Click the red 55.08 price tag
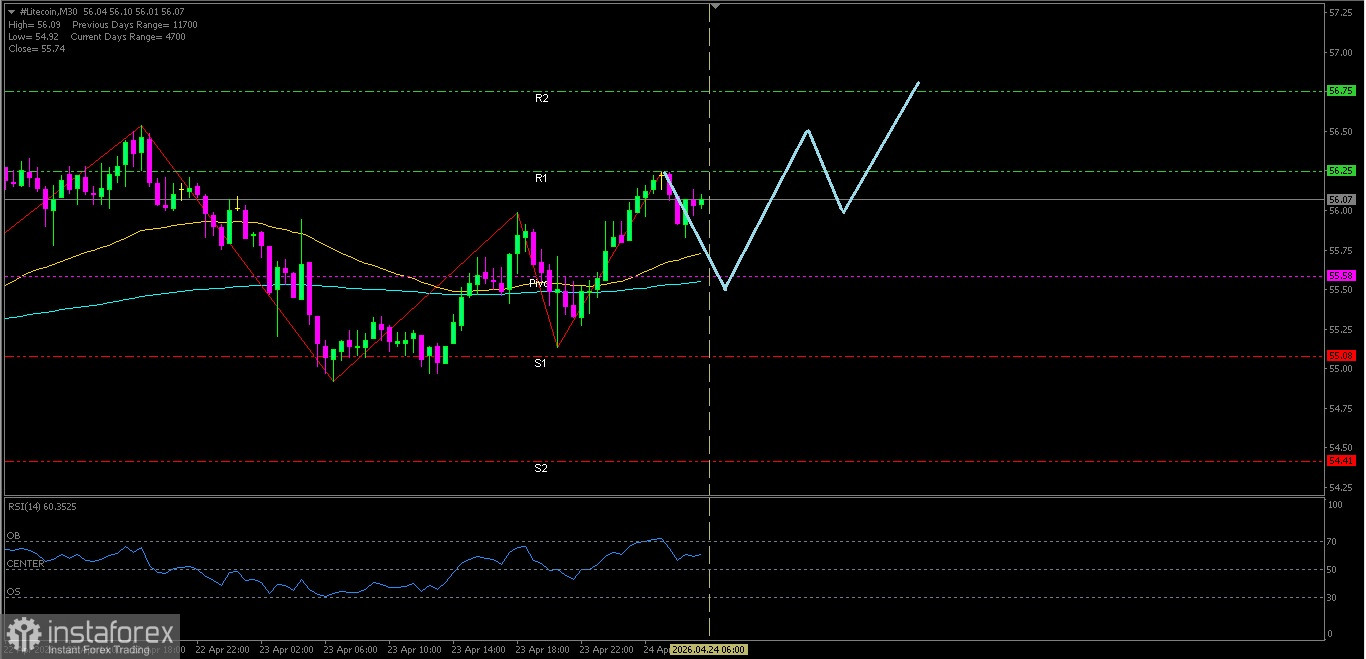This screenshot has height=659, width=1366. coord(1341,355)
